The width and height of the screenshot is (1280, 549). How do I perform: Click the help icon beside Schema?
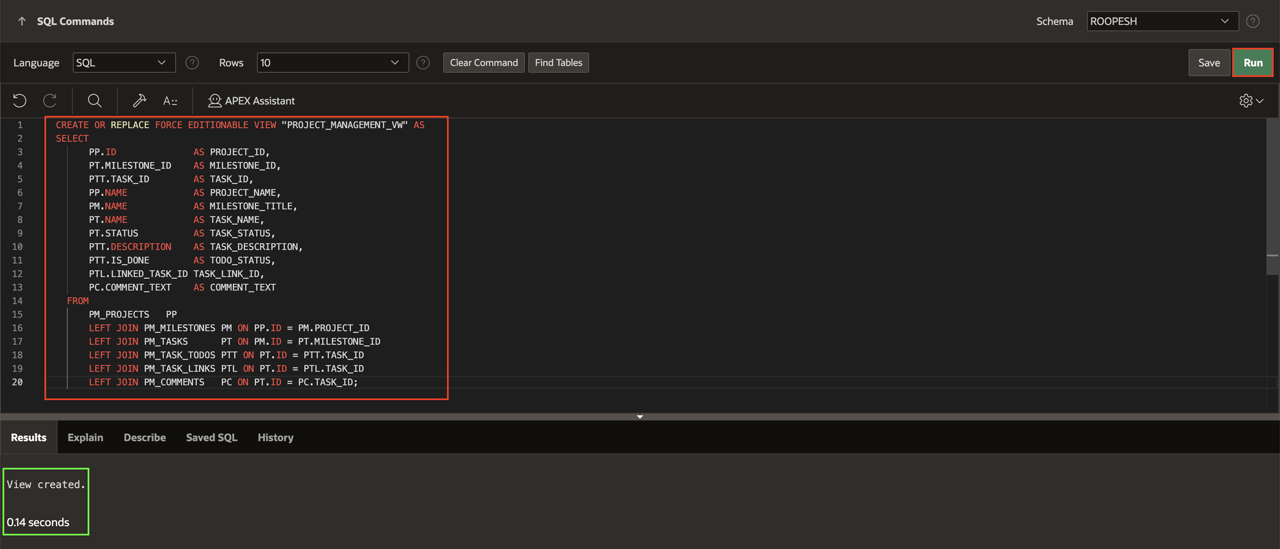(1252, 21)
